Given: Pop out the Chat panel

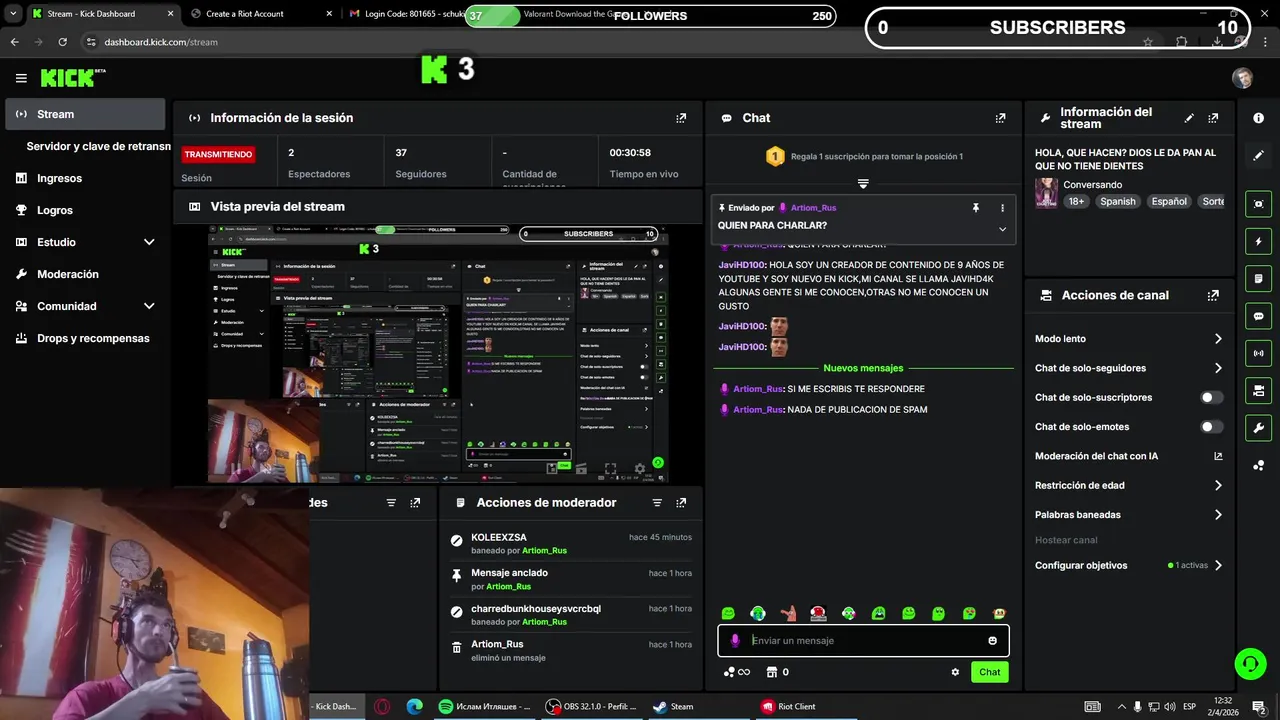Looking at the screenshot, I should [x=1000, y=118].
